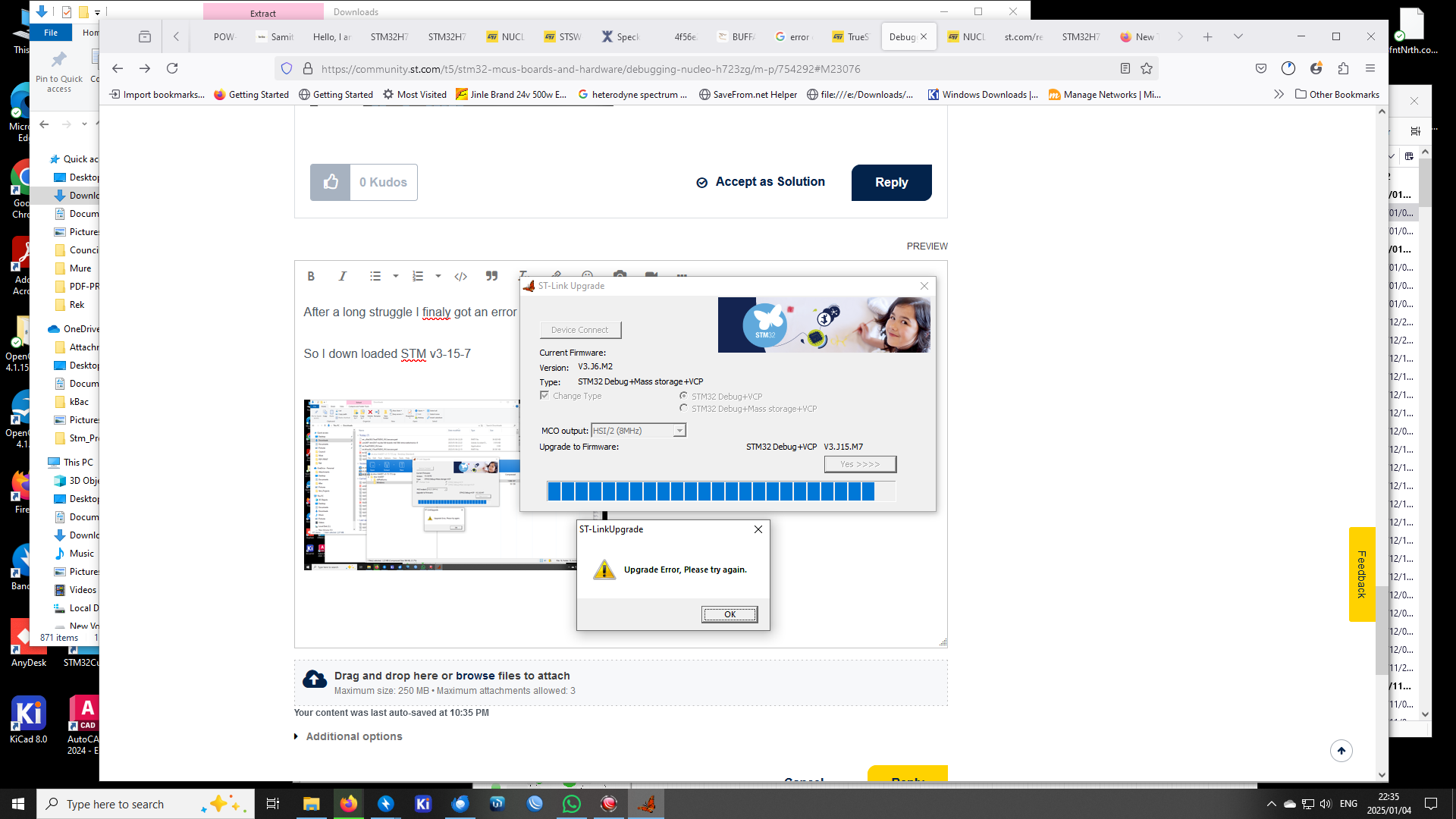Screen dimensions: 1456x819
Task: Select the STM32 Debug+VCP radio button
Action: (682, 395)
